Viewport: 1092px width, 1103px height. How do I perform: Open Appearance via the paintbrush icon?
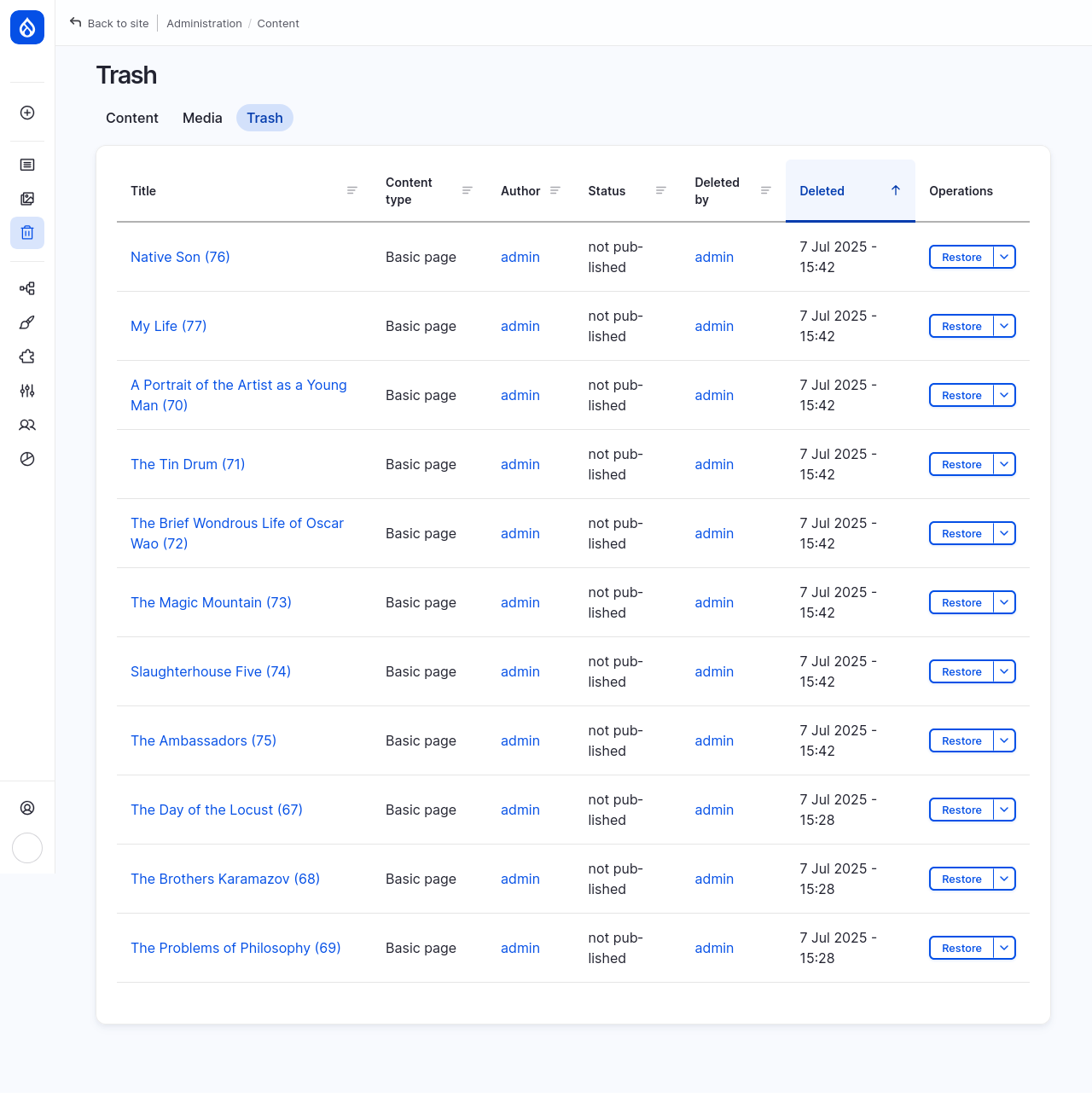26,322
